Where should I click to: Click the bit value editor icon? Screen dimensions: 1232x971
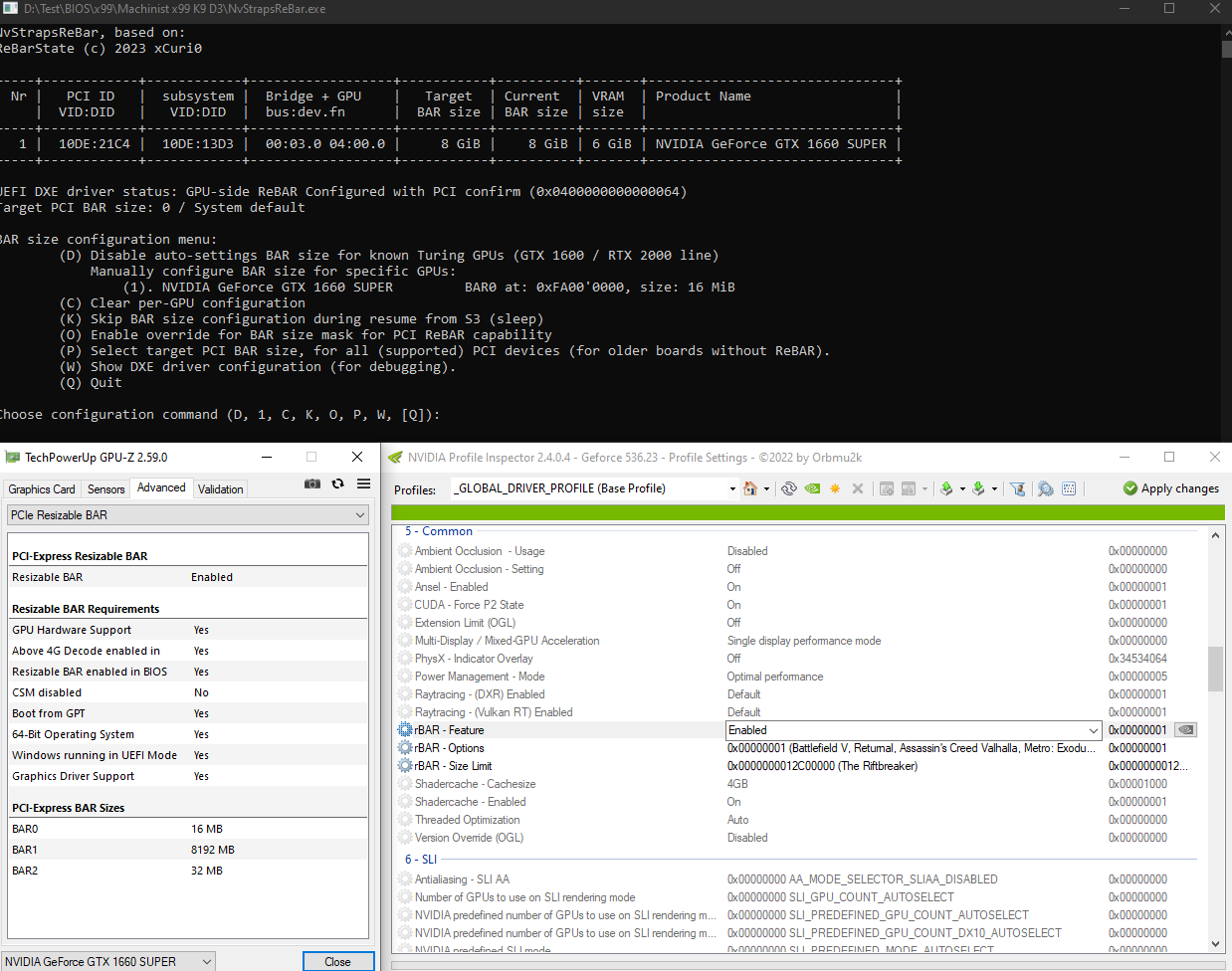coord(1069,488)
